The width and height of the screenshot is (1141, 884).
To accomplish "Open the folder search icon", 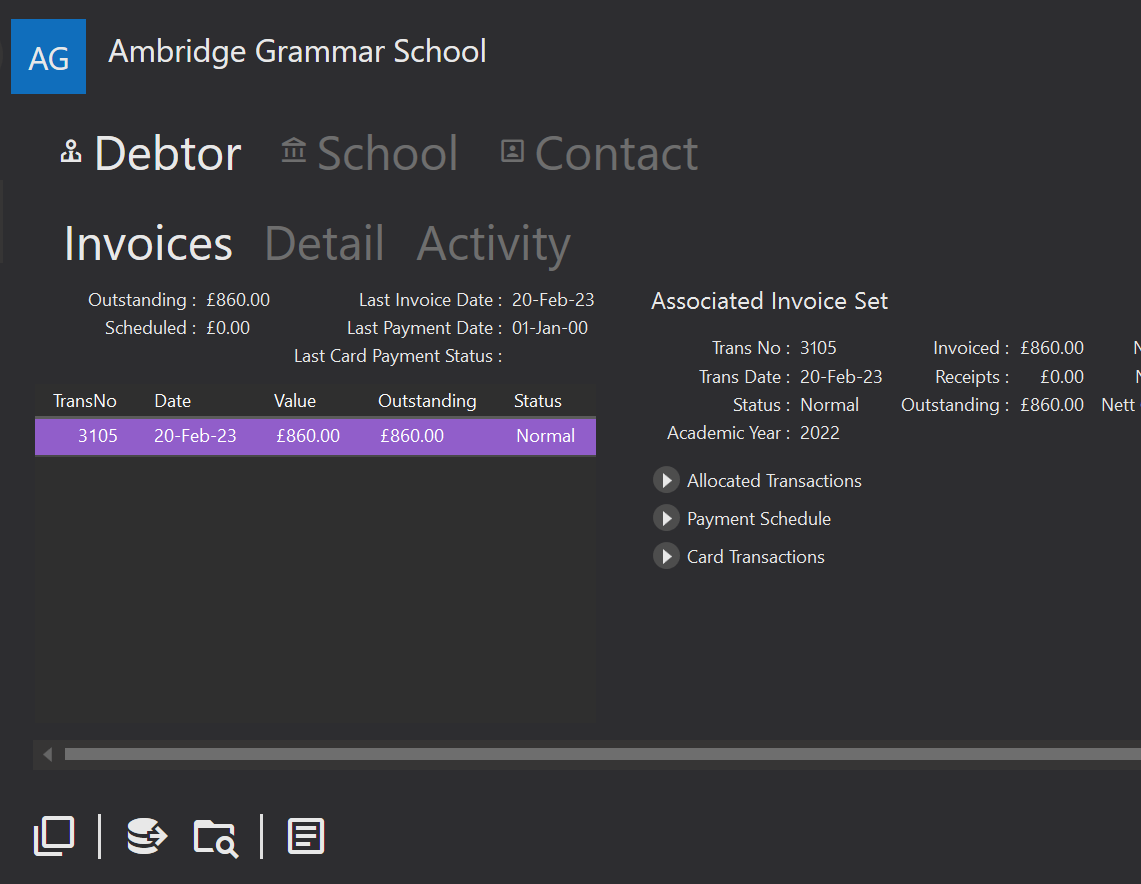I will click(x=215, y=838).
